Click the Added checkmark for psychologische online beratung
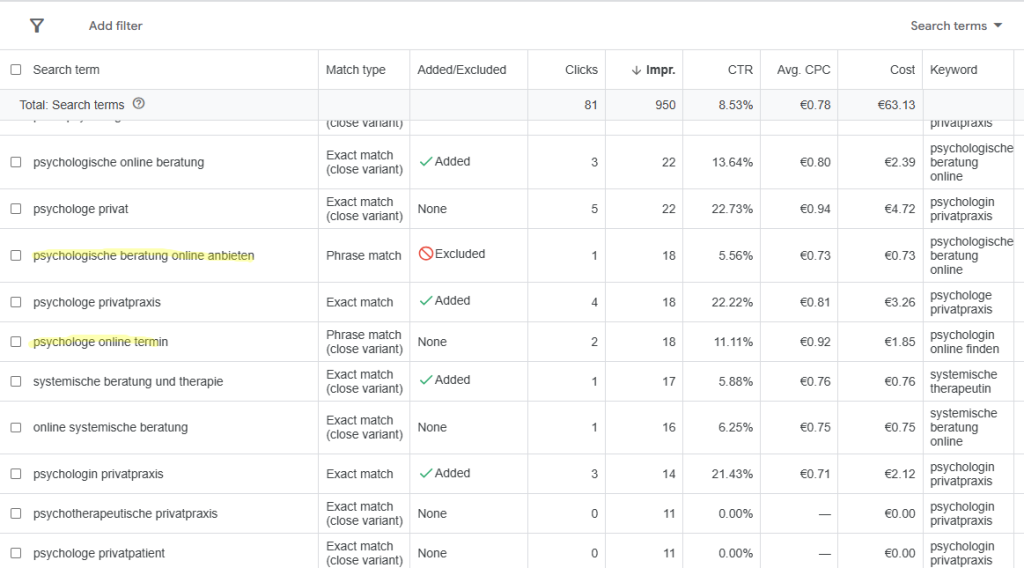The image size is (1024, 568). pyautogui.click(x=426, y=161)
